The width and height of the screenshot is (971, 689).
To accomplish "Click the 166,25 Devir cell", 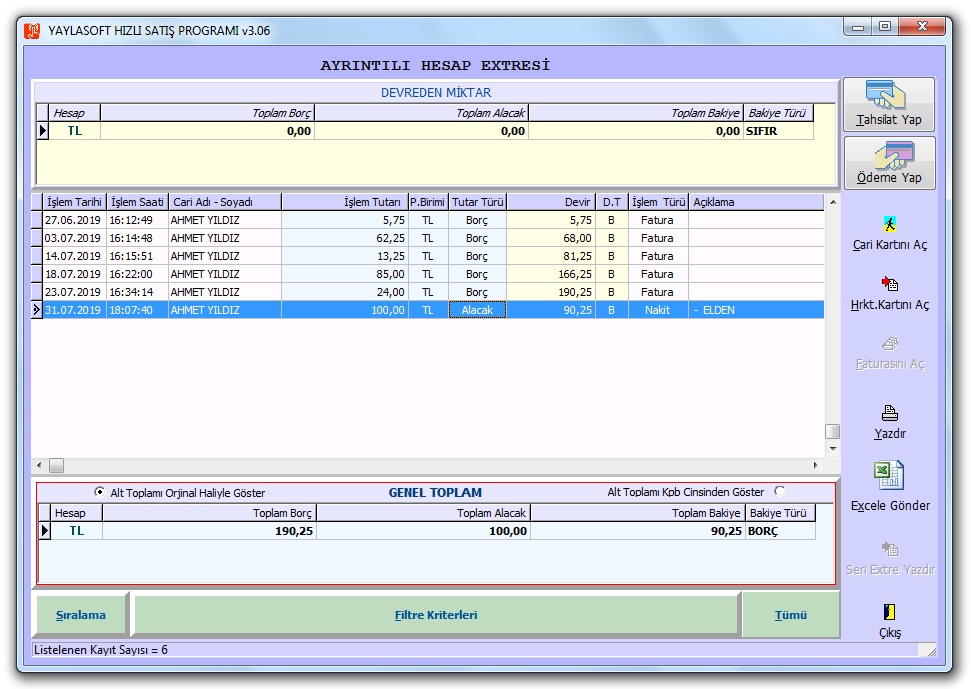I will pos(551,274).
